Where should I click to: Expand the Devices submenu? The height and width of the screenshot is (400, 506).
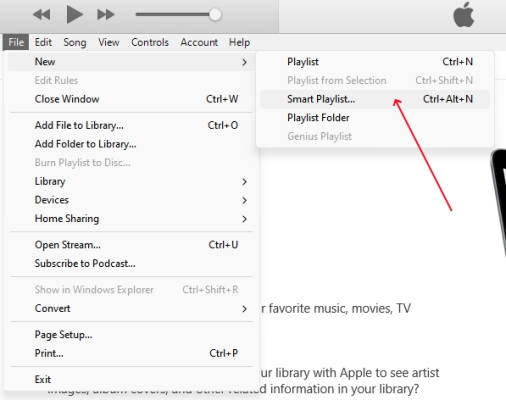(x=131, y=200)
